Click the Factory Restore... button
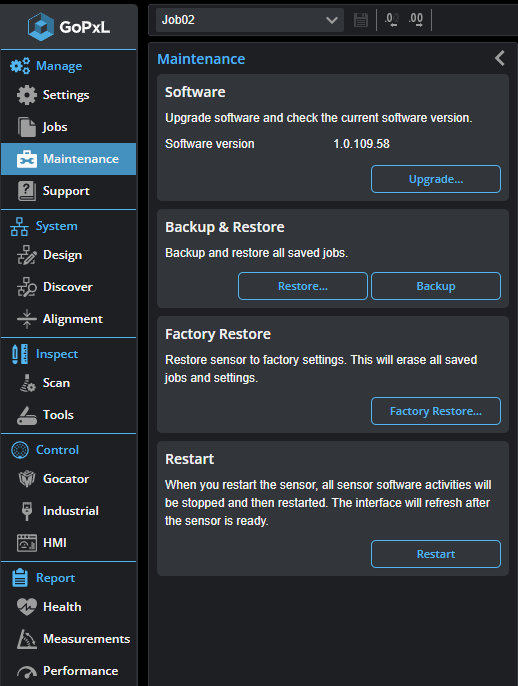The width and height of the screenshot is (518, 686). [436, 411]
